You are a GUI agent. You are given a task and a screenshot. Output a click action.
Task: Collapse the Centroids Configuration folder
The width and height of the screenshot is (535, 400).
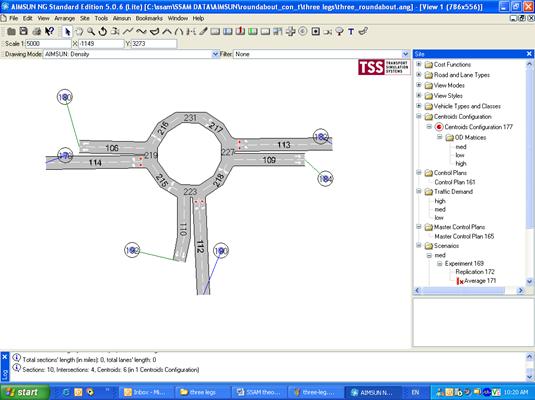pyautogui.click(x=419, y=116)
